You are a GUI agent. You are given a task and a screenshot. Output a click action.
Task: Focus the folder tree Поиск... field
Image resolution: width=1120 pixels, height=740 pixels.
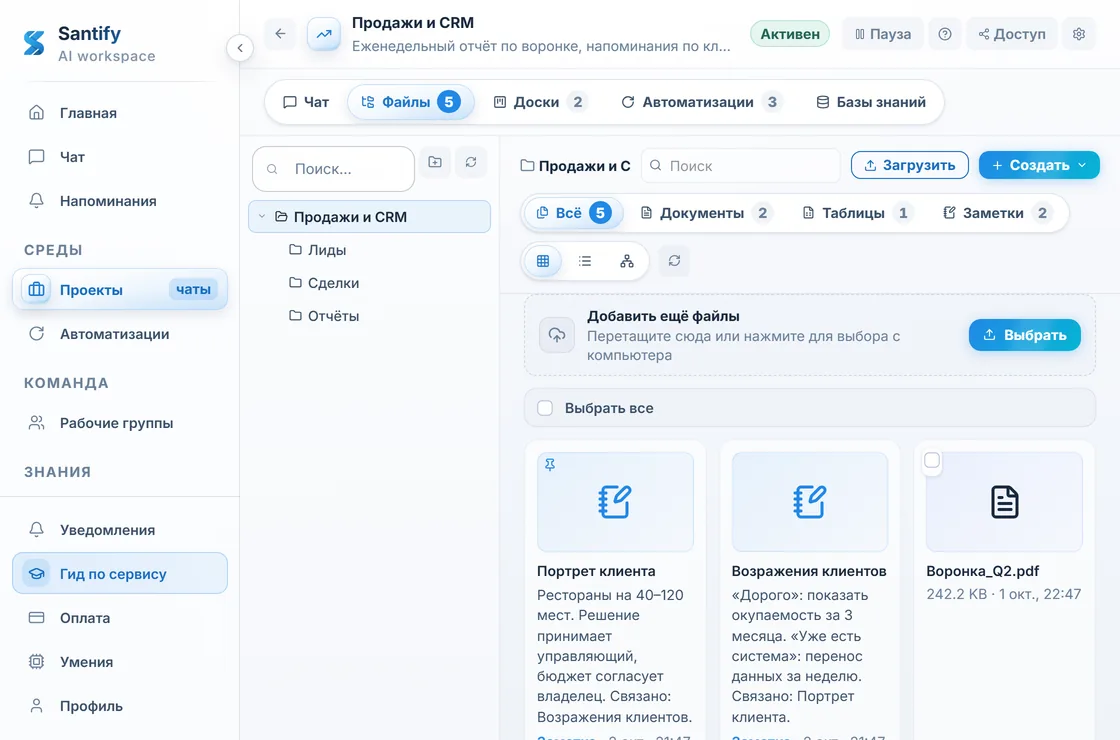click(334, 169)
